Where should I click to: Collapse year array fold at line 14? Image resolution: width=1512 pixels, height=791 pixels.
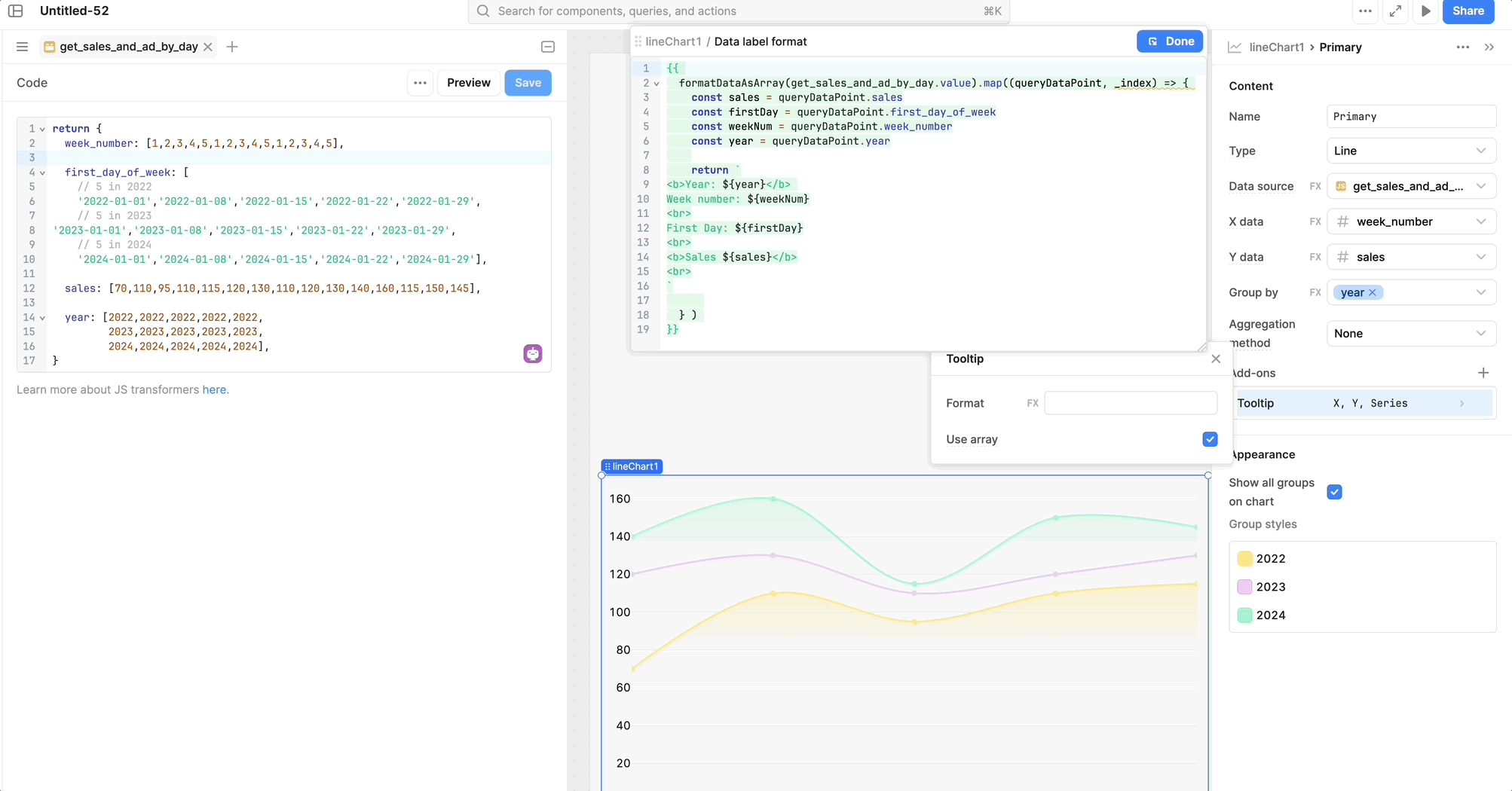click(x=42, y=318)
